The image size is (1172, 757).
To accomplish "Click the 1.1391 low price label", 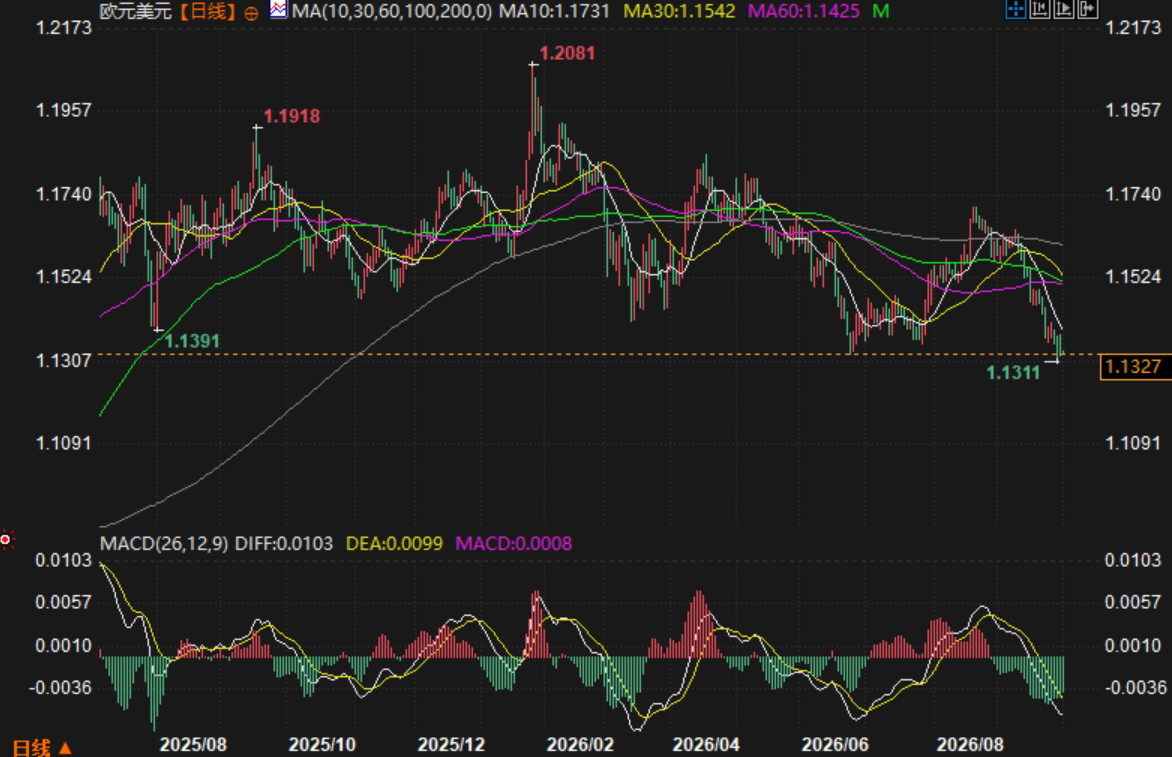I will tap(192, 342).
